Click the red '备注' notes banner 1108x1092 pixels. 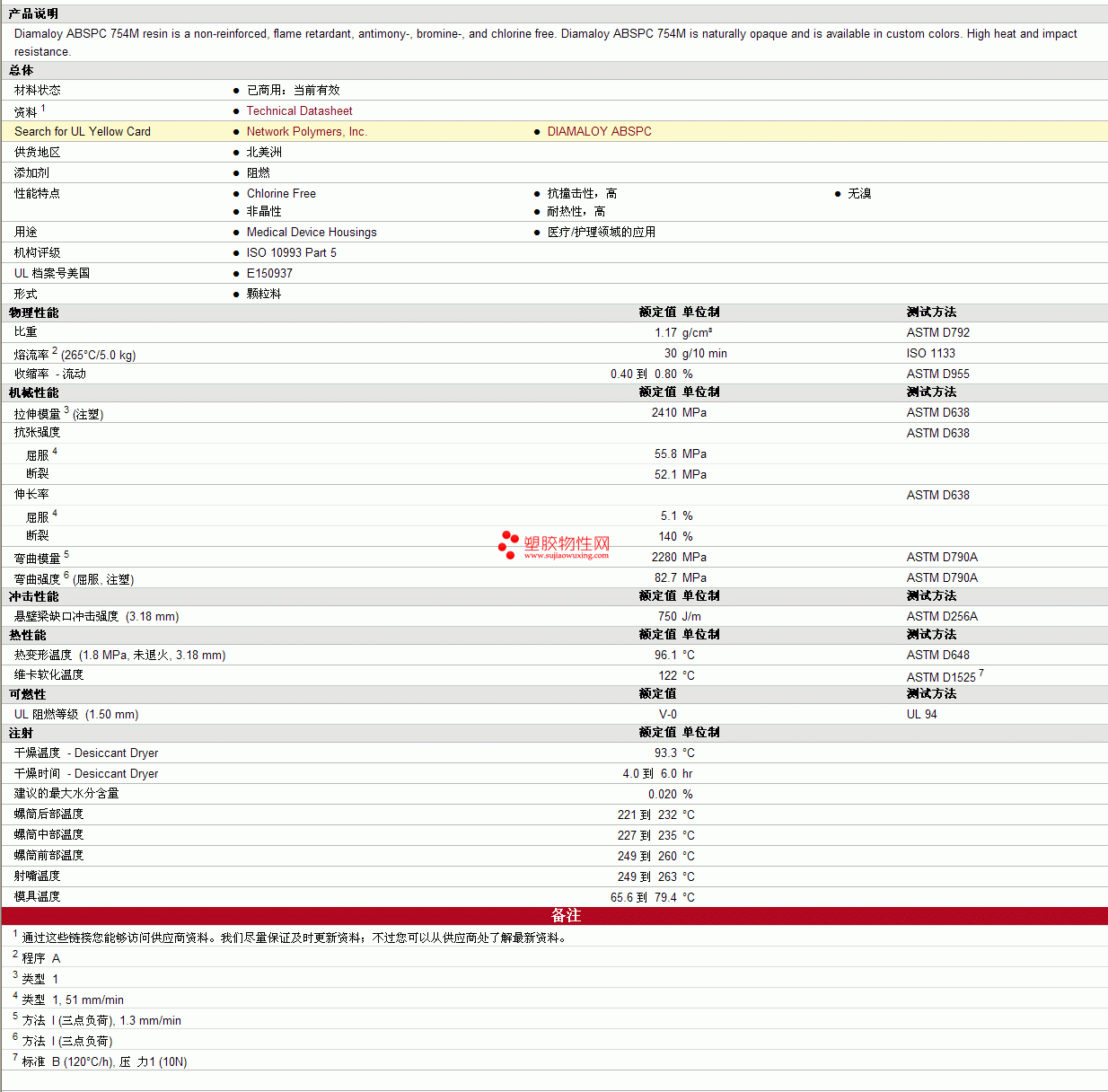tap(554, 915)
